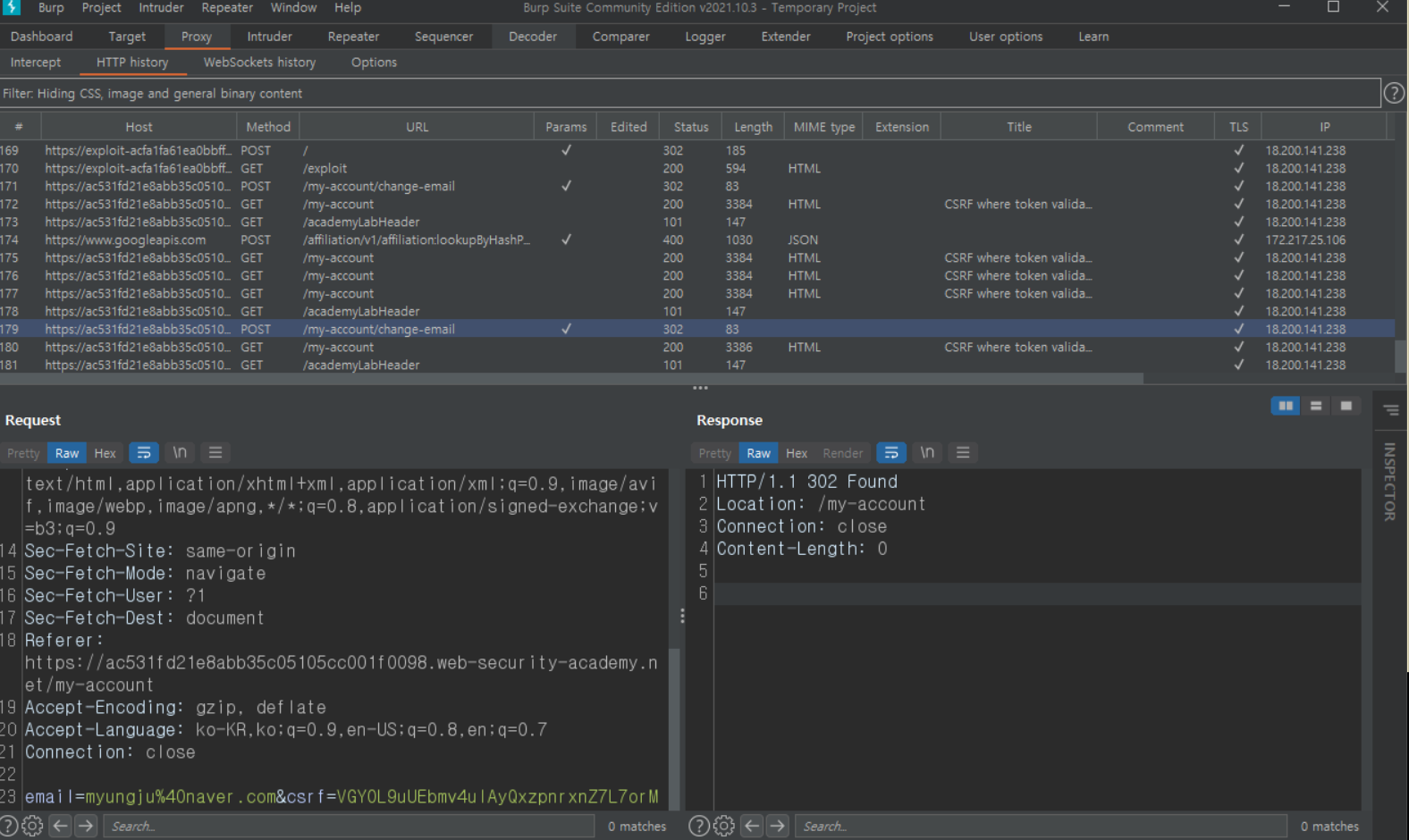Go to next match in Response search
Screen dimensions: 1409x840
778,826
